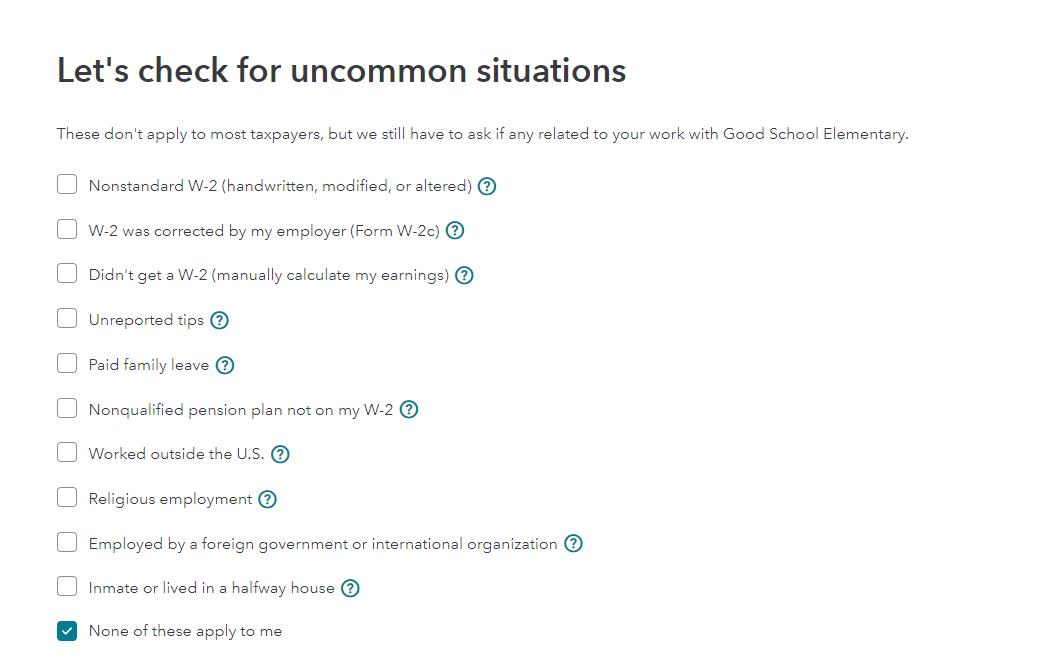Tick Worked outside the U.S. checkbox
This screenshot has height=662, width=1061.
pos(67,453)
